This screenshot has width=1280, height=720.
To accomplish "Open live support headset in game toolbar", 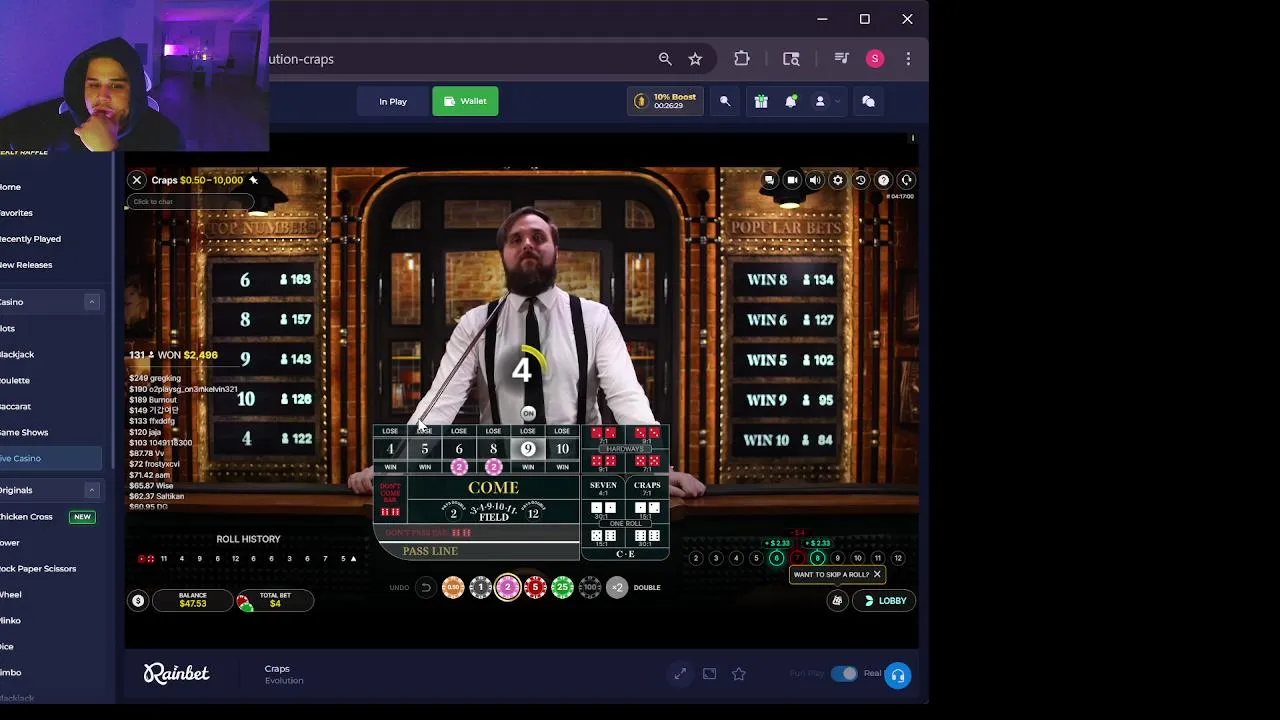I will (907, 180).
